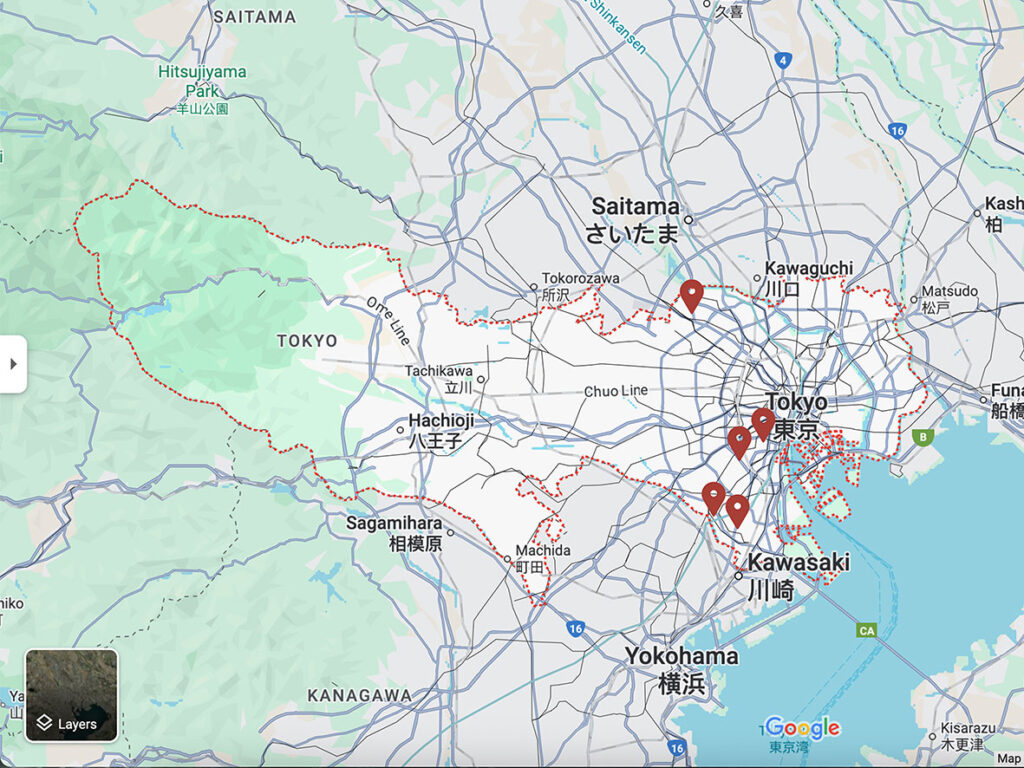Select the red pin southeast of Tokorozawa
Viewport: 1024px width, 768px height.
click(692, 296)
